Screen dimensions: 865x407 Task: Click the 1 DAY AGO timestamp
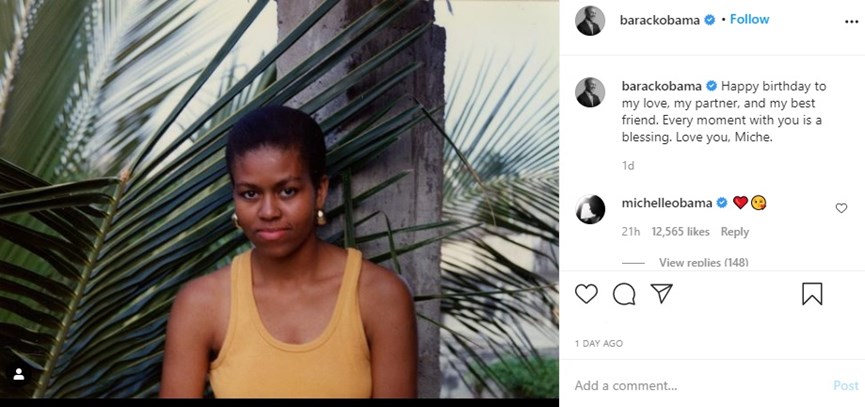[x=599, y=343]
